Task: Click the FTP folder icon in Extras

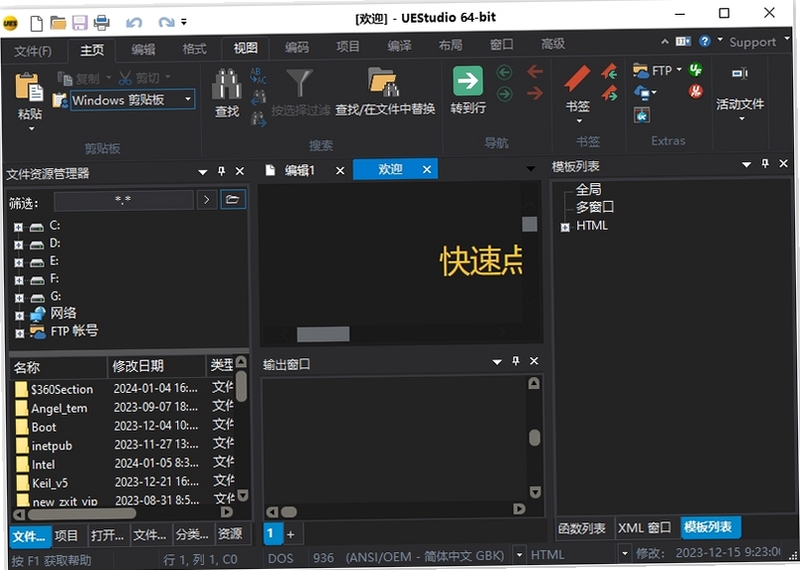Action: (x=641, y=70)
